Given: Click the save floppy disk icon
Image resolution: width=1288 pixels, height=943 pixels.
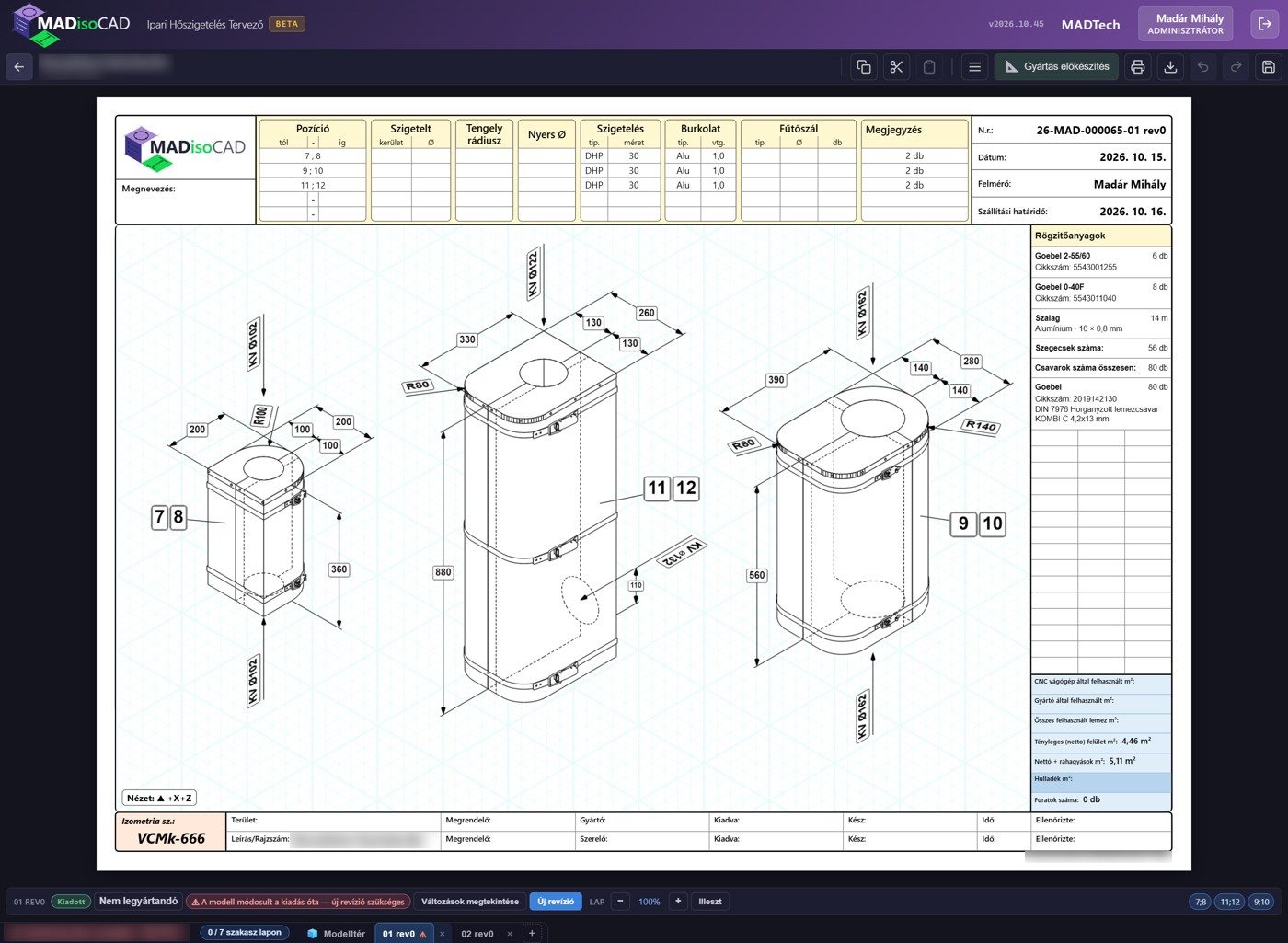Looking at the screenshot, I should tap(1268, 66).
